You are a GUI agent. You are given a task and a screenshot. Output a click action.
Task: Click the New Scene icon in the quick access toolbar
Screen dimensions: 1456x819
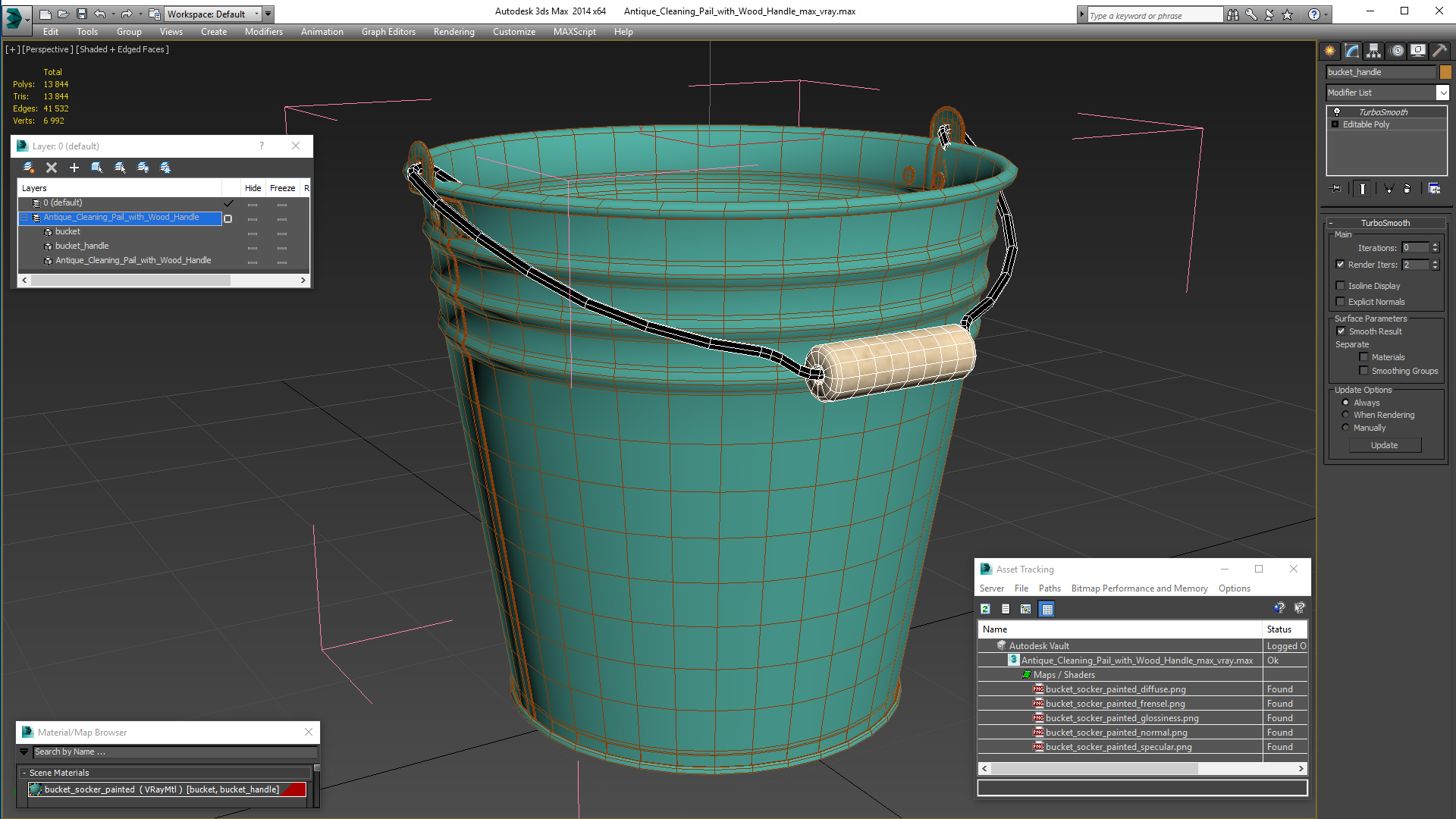pos(45,14)
